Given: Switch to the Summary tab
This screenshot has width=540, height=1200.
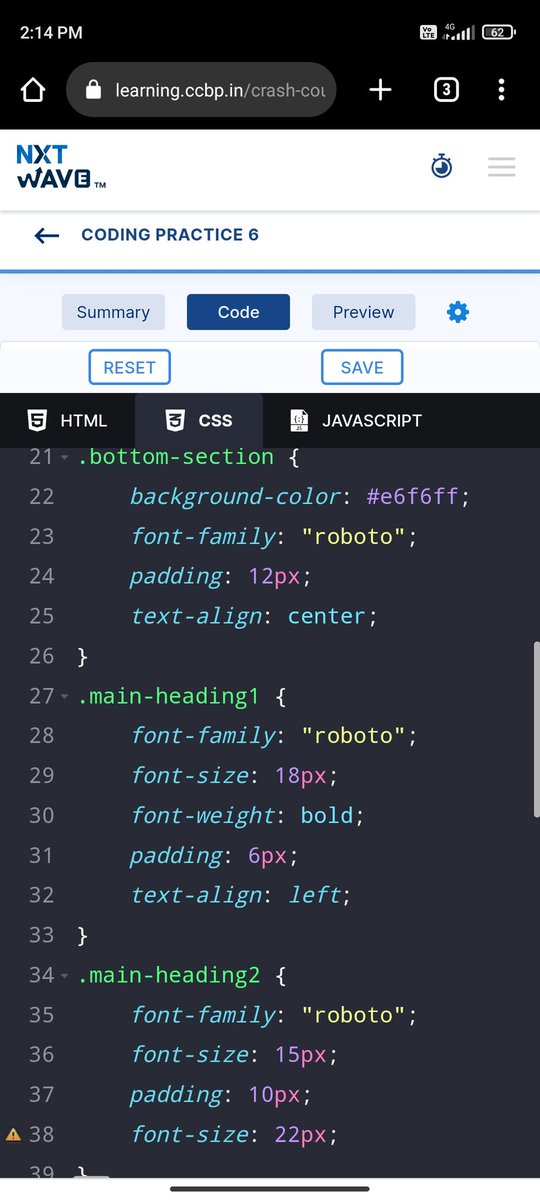Looking at the screenshot, I should tap(113, 312).
